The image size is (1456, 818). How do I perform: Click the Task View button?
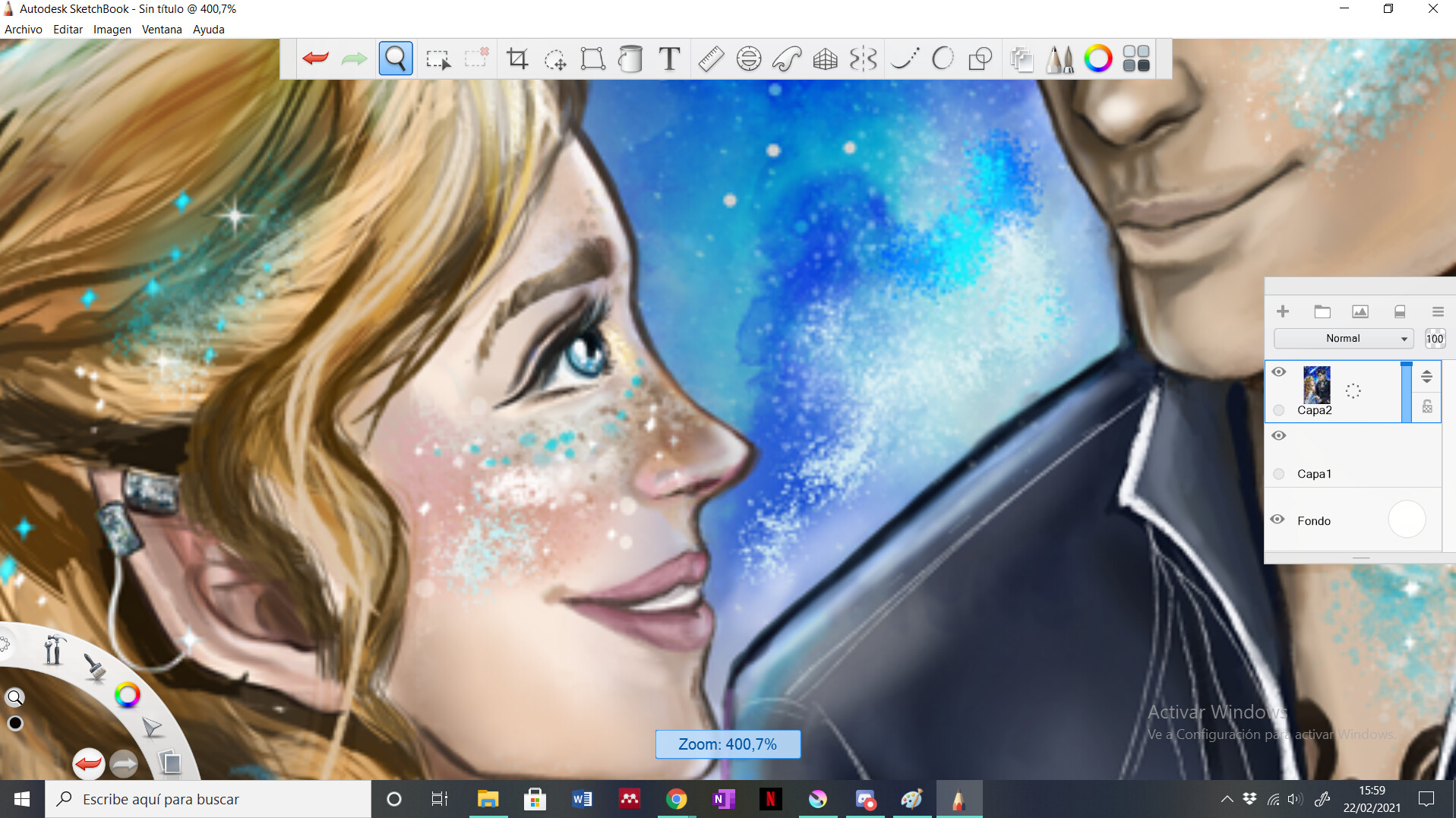(440, 799)
